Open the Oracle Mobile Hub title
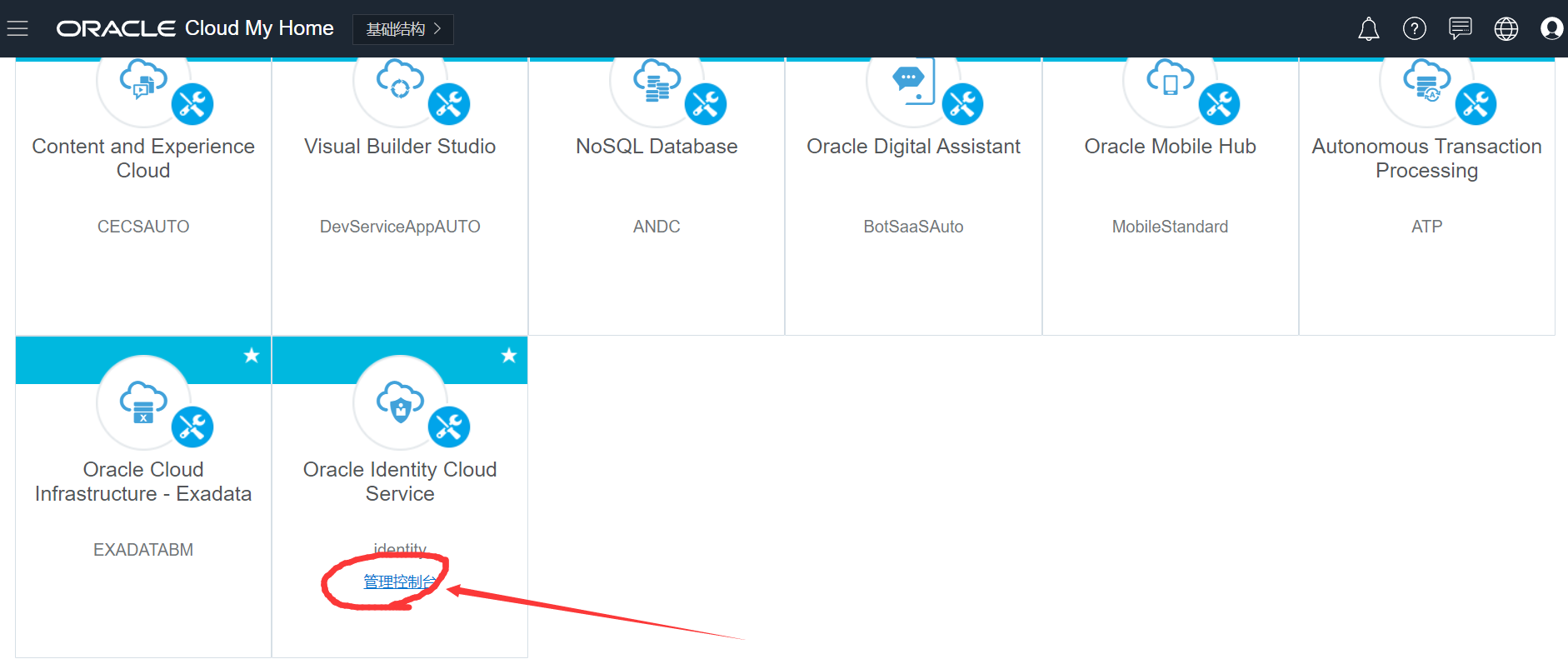 pyautogui.click(x=1170, y=147)
